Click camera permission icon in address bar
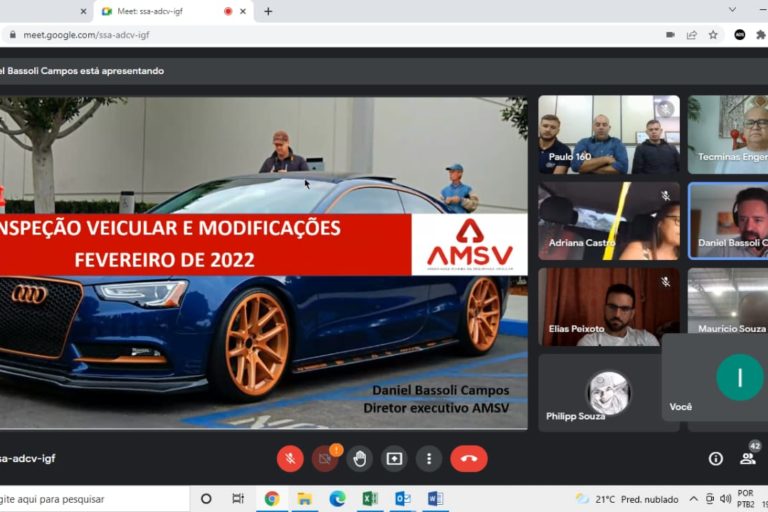The width and height of the screenshot is (768, 512). tap(670, 34)
